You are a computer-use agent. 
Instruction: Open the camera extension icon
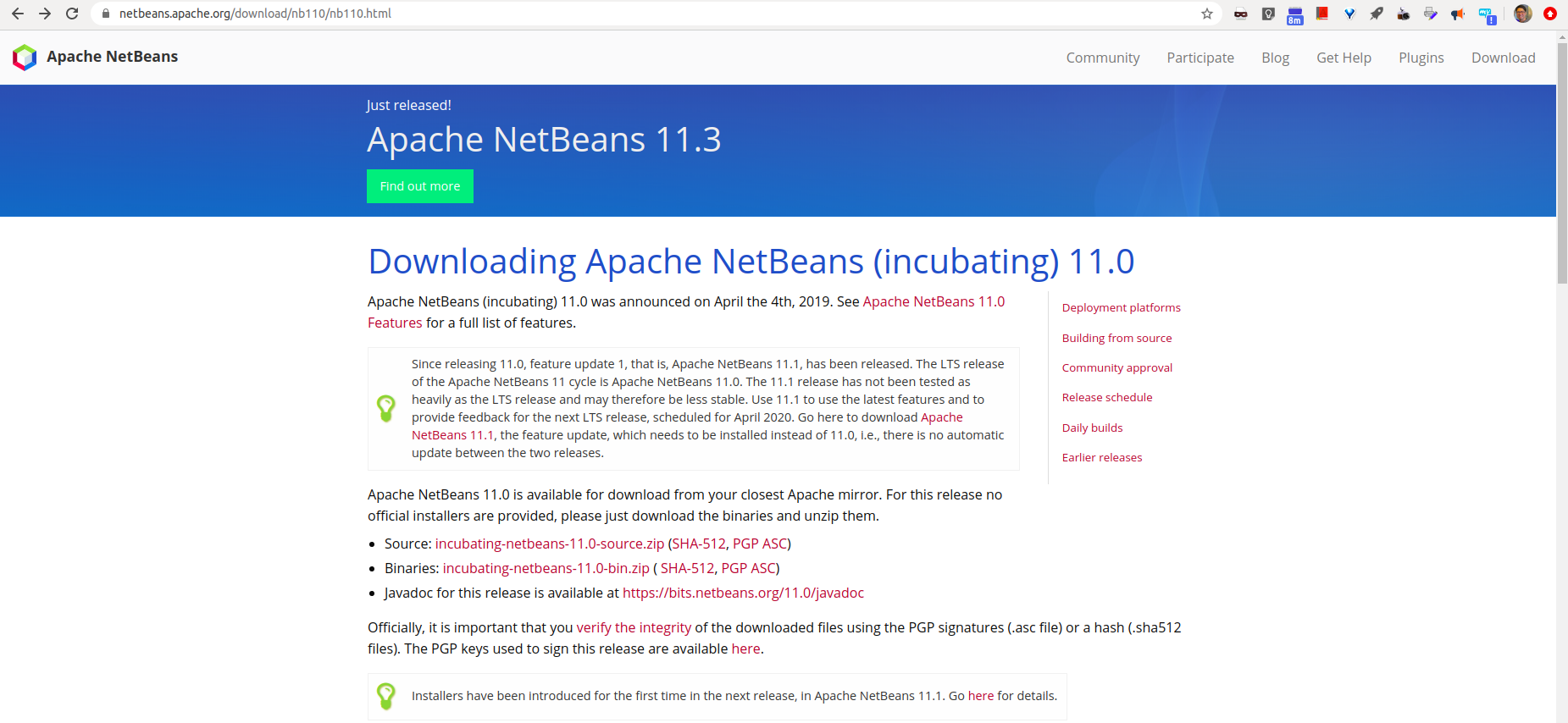(x=1404, y=14)
